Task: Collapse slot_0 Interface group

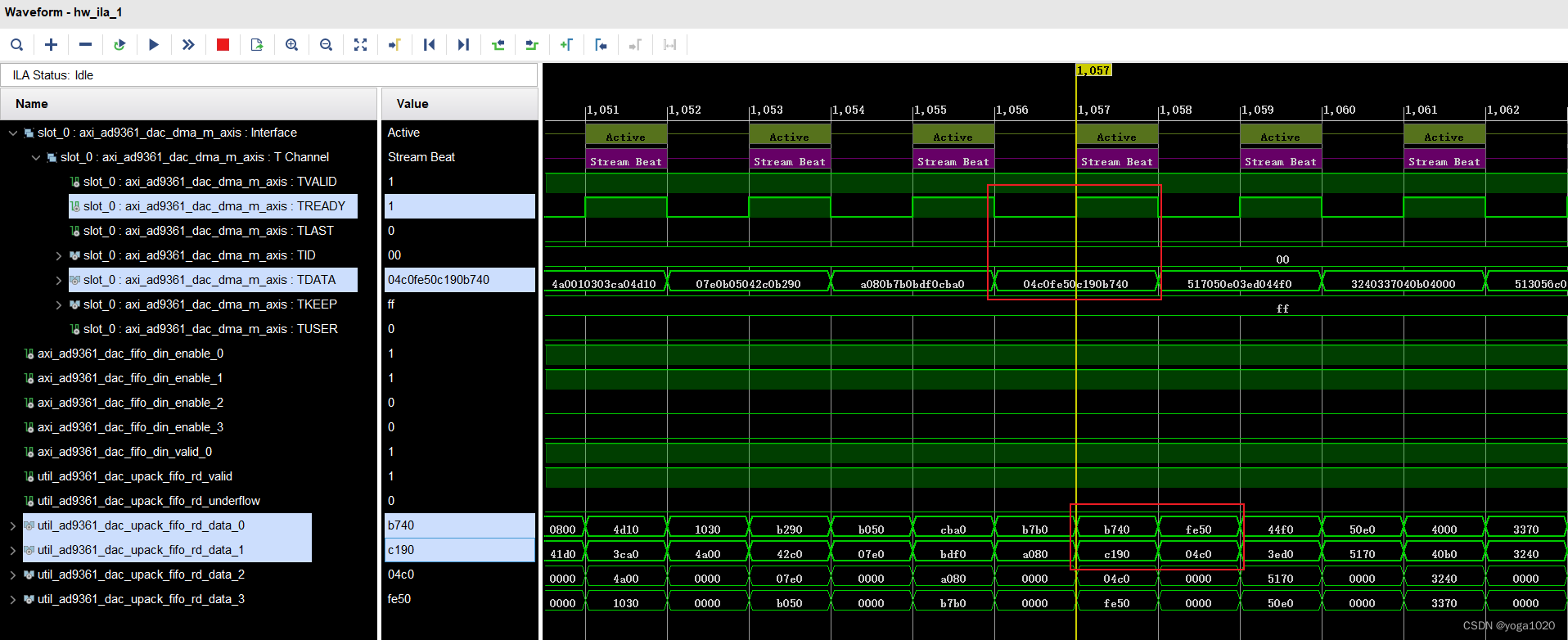Action: click(13, 133)
